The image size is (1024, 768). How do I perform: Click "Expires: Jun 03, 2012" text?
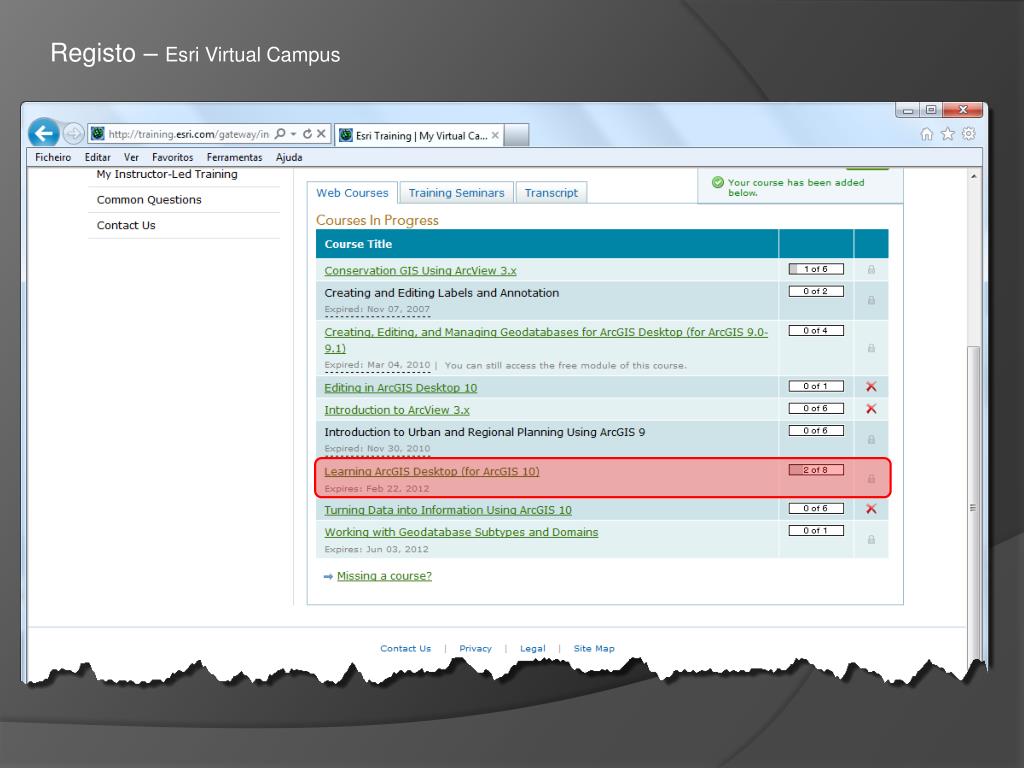coord(376,549)
